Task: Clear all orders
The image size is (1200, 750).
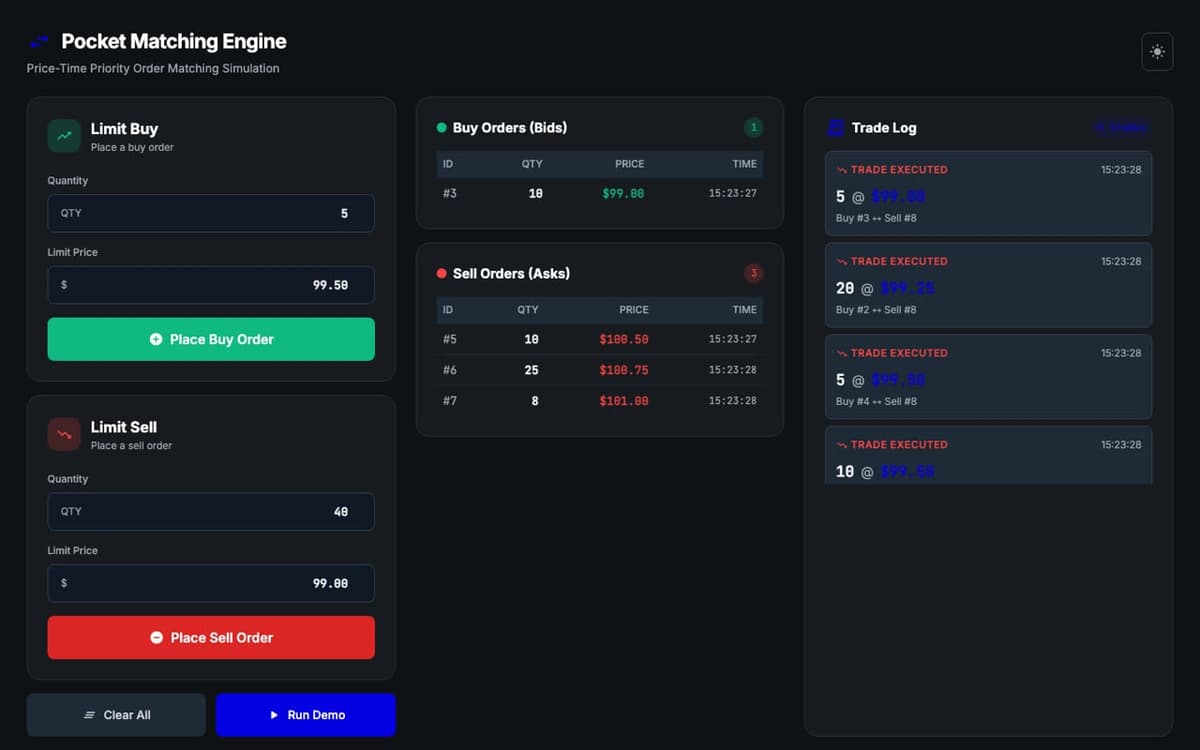Action: coord(116,715)
